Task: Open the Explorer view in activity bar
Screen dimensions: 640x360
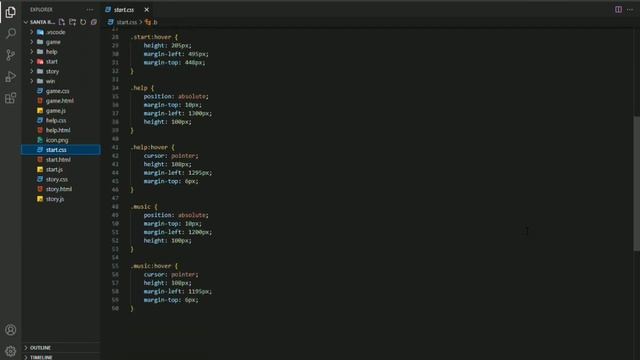Action: click(x=11, y=12)
